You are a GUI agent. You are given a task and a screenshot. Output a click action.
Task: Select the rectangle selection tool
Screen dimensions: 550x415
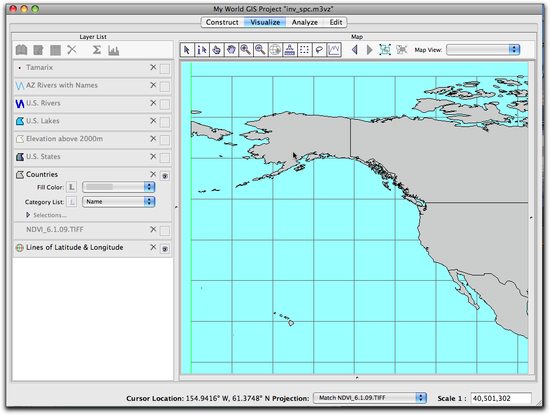(304, 50)
